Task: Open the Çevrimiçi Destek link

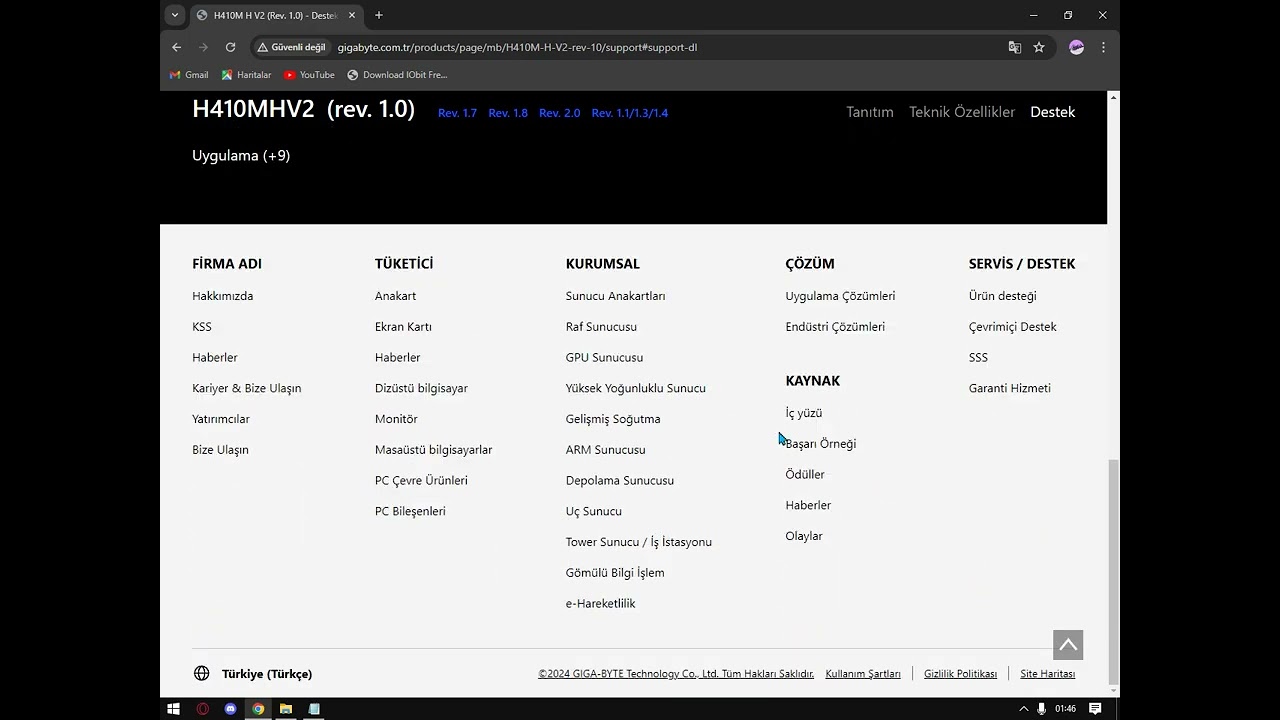Action: click(x=1013, y=327)
